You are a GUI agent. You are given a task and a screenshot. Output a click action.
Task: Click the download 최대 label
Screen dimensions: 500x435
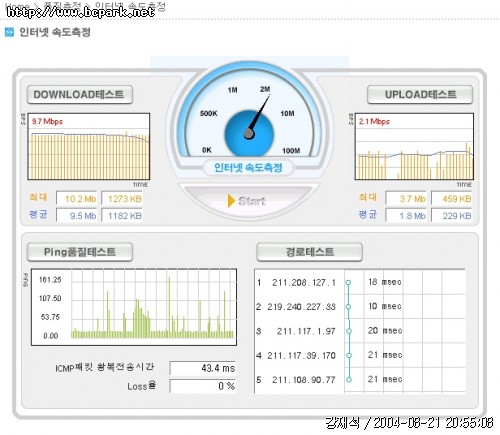coord(38,197)
